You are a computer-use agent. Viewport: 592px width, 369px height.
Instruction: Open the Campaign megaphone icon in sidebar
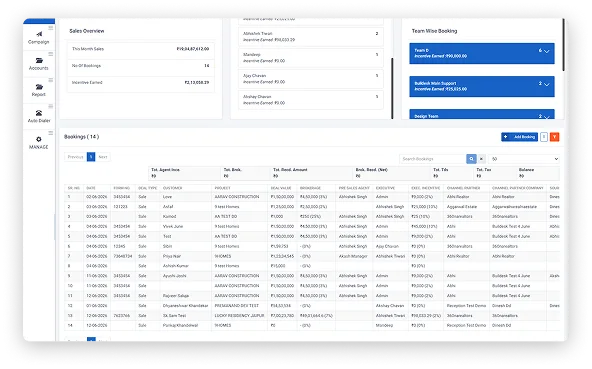[x=39, y=34]
